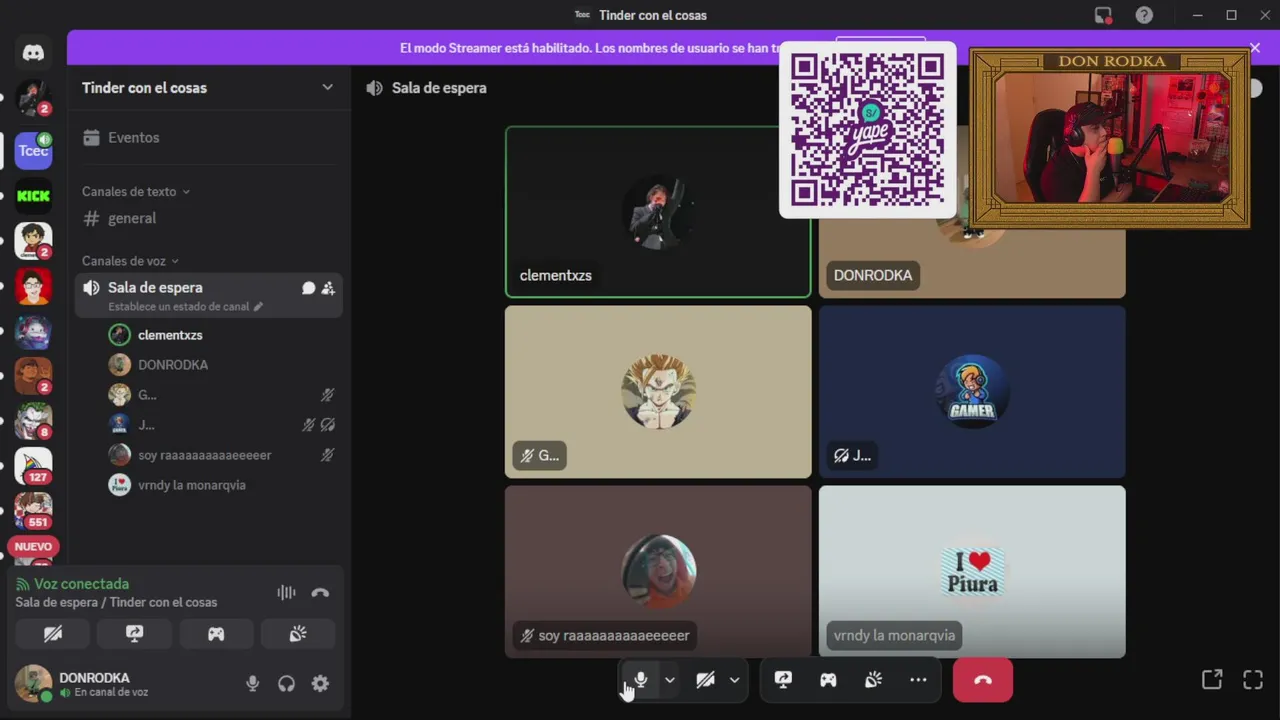Open server icon with 551 badge
Screen dimensions: 1280x720
(33, 510)
